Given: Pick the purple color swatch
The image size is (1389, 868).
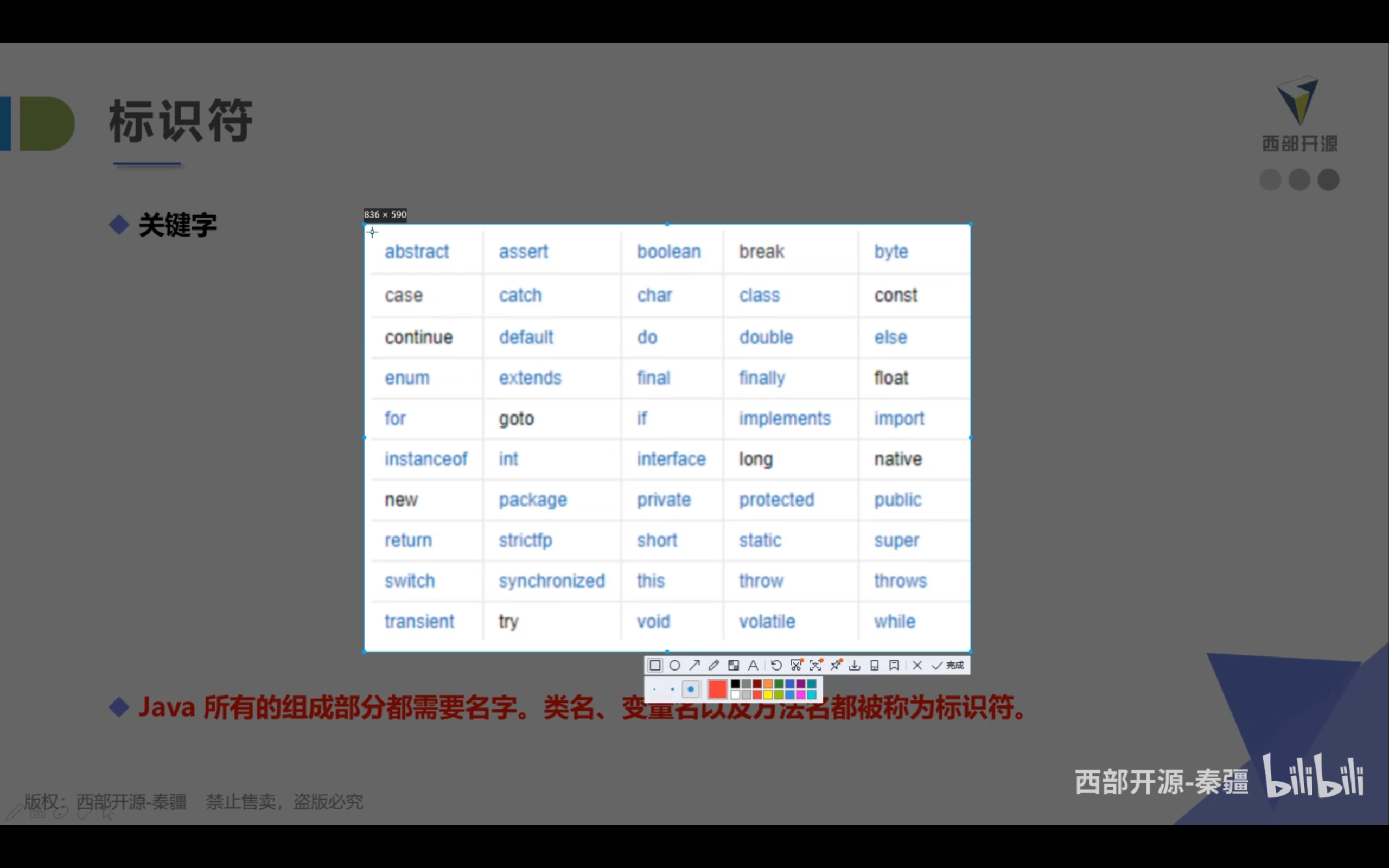Looking at the screenshot, I should pos(801,684).
